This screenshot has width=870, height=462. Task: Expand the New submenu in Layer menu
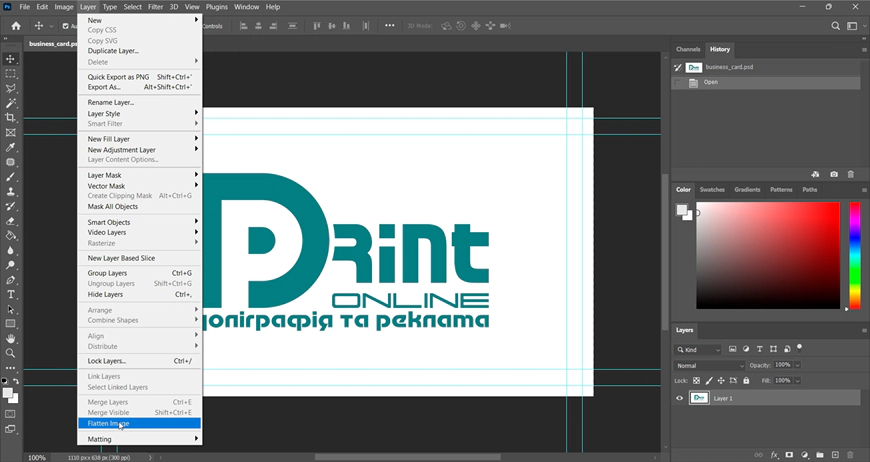pos(140,20)
